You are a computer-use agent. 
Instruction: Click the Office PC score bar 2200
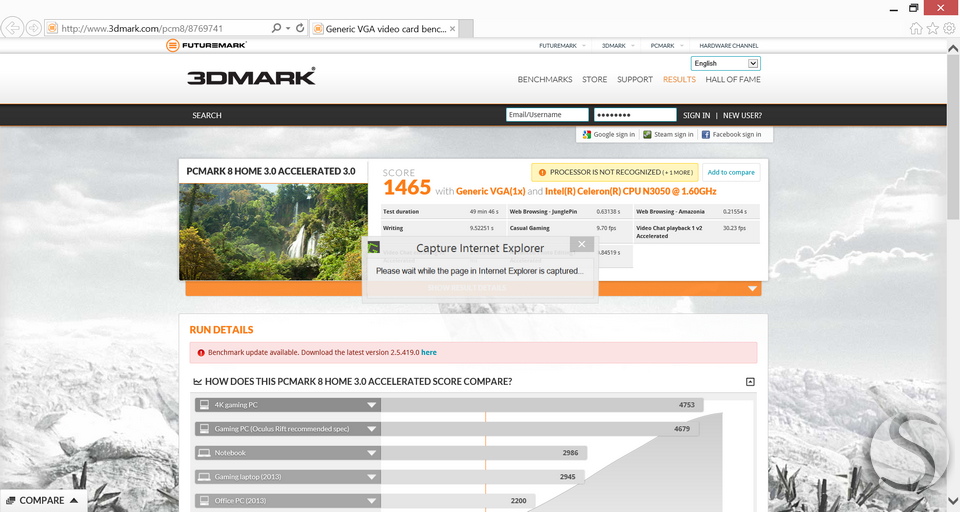458,501
